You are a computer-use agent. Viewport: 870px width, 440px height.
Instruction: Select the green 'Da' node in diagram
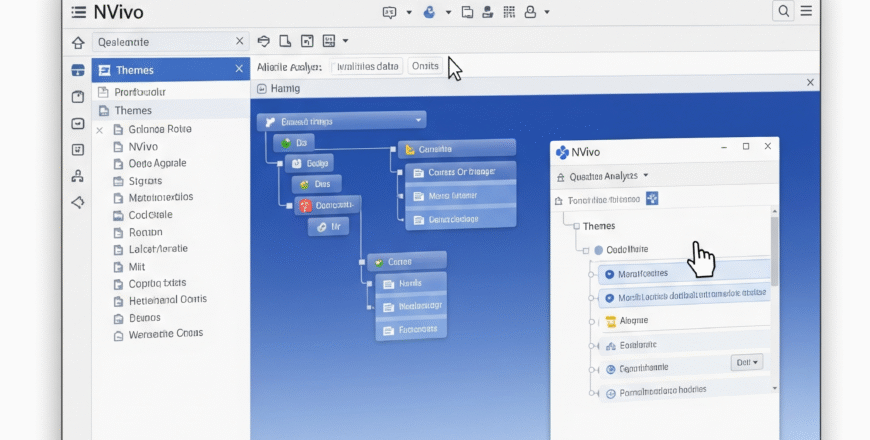click(294, 143)
